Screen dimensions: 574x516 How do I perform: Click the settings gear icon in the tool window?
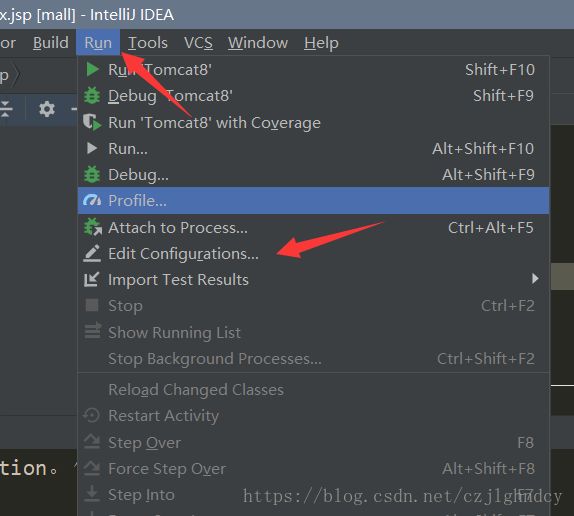pyautogui.click(x=47, y=109)
